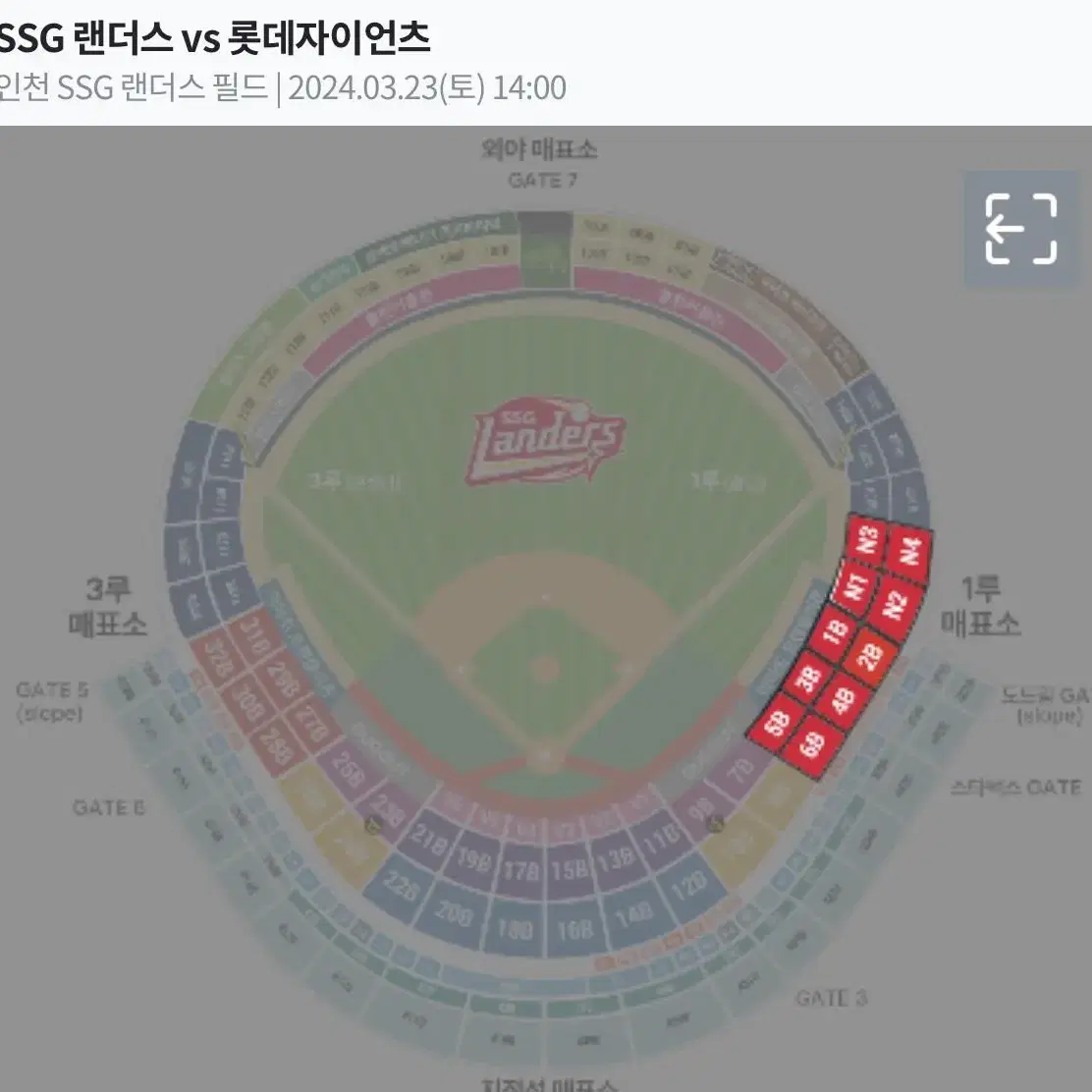The image size is (1092, 1092).
Task: Click the SSG 랜더스 vs 롯데자이언츠 title
Action: [x=214, y=37]
